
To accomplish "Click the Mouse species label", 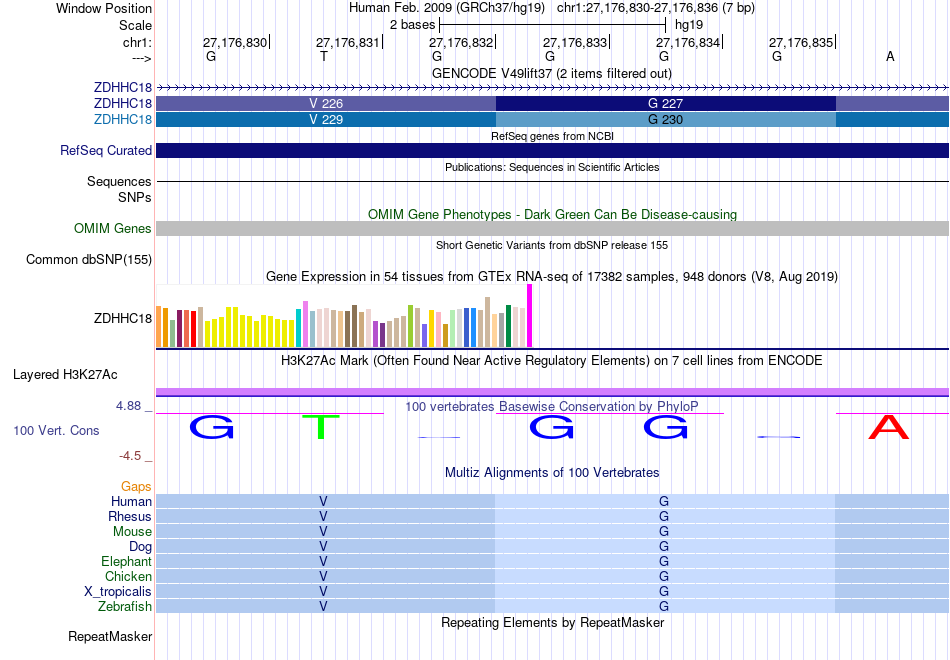I will tap(132, 532).
